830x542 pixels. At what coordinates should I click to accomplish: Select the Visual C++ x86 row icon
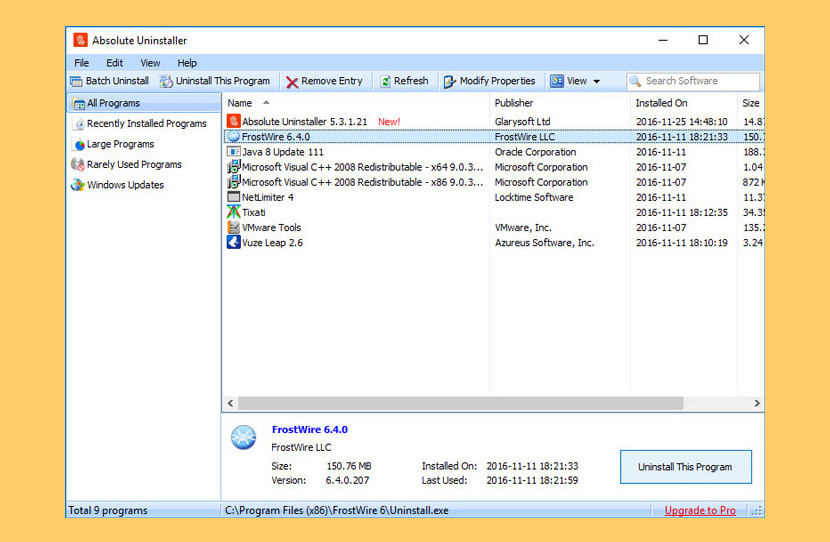[233, 182]
